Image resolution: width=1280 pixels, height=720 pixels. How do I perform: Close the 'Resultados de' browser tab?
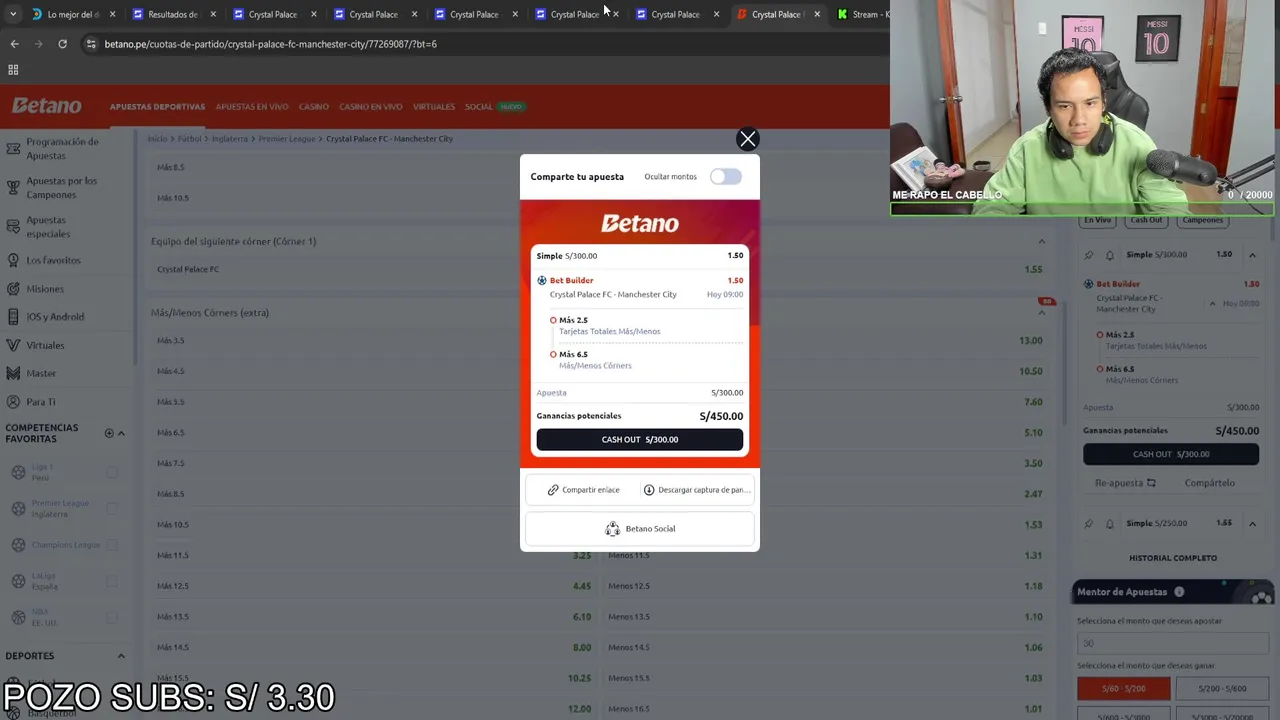(213, 14)
